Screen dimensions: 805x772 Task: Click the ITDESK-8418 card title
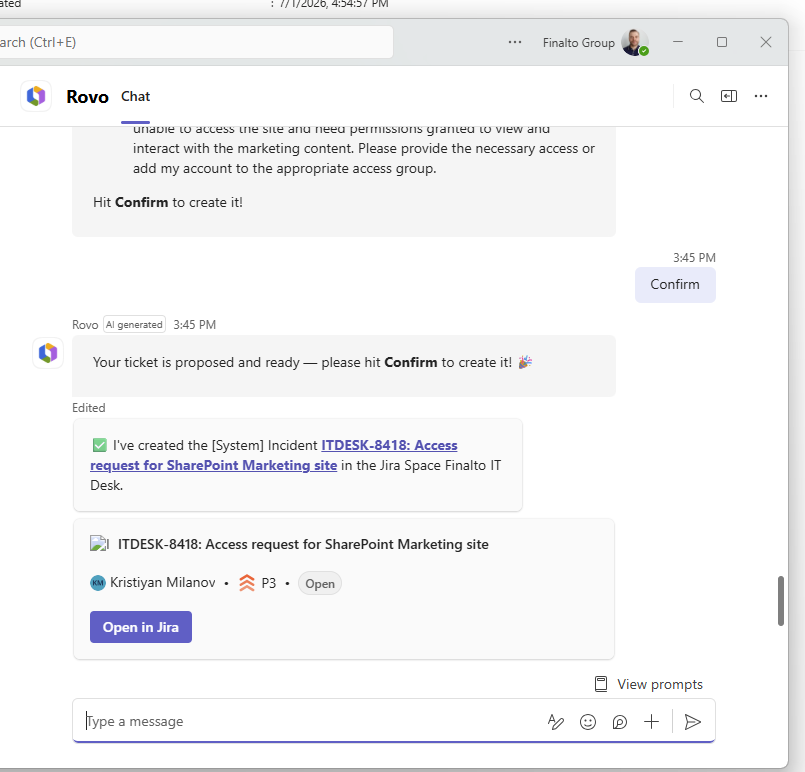coord(303,544)
